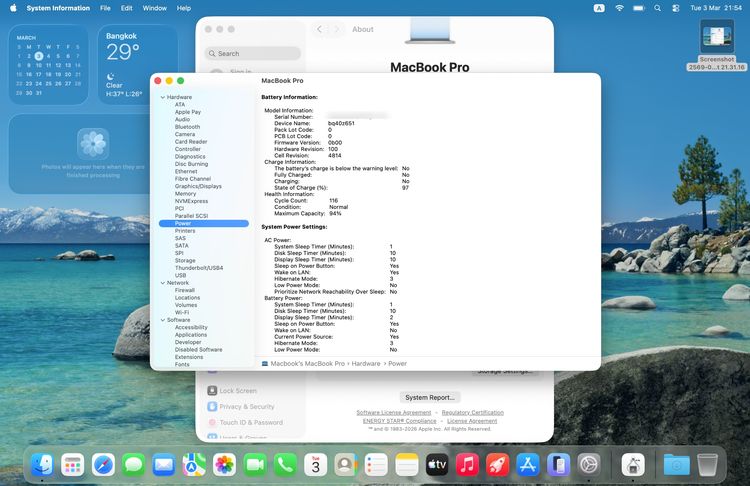Open the Phone app in Dock
The width and height of the screenshot is (750, 486).
(285, 464)
